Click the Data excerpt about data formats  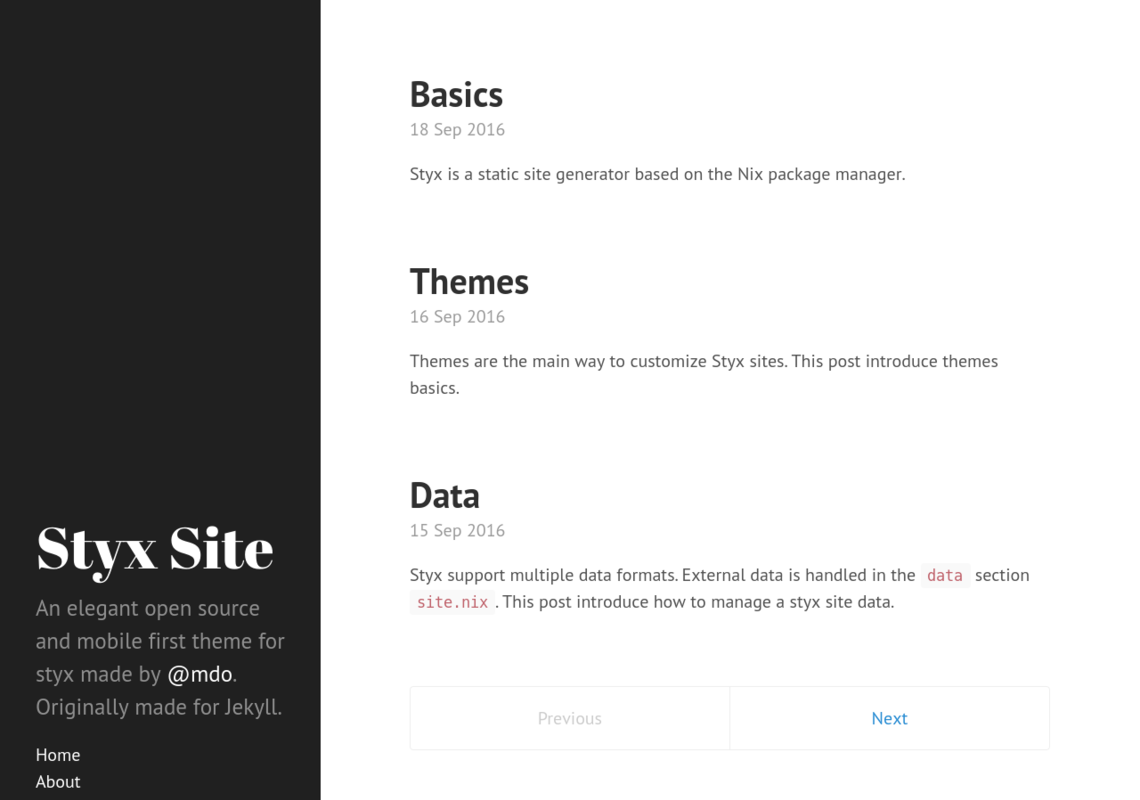pos(720,588)
